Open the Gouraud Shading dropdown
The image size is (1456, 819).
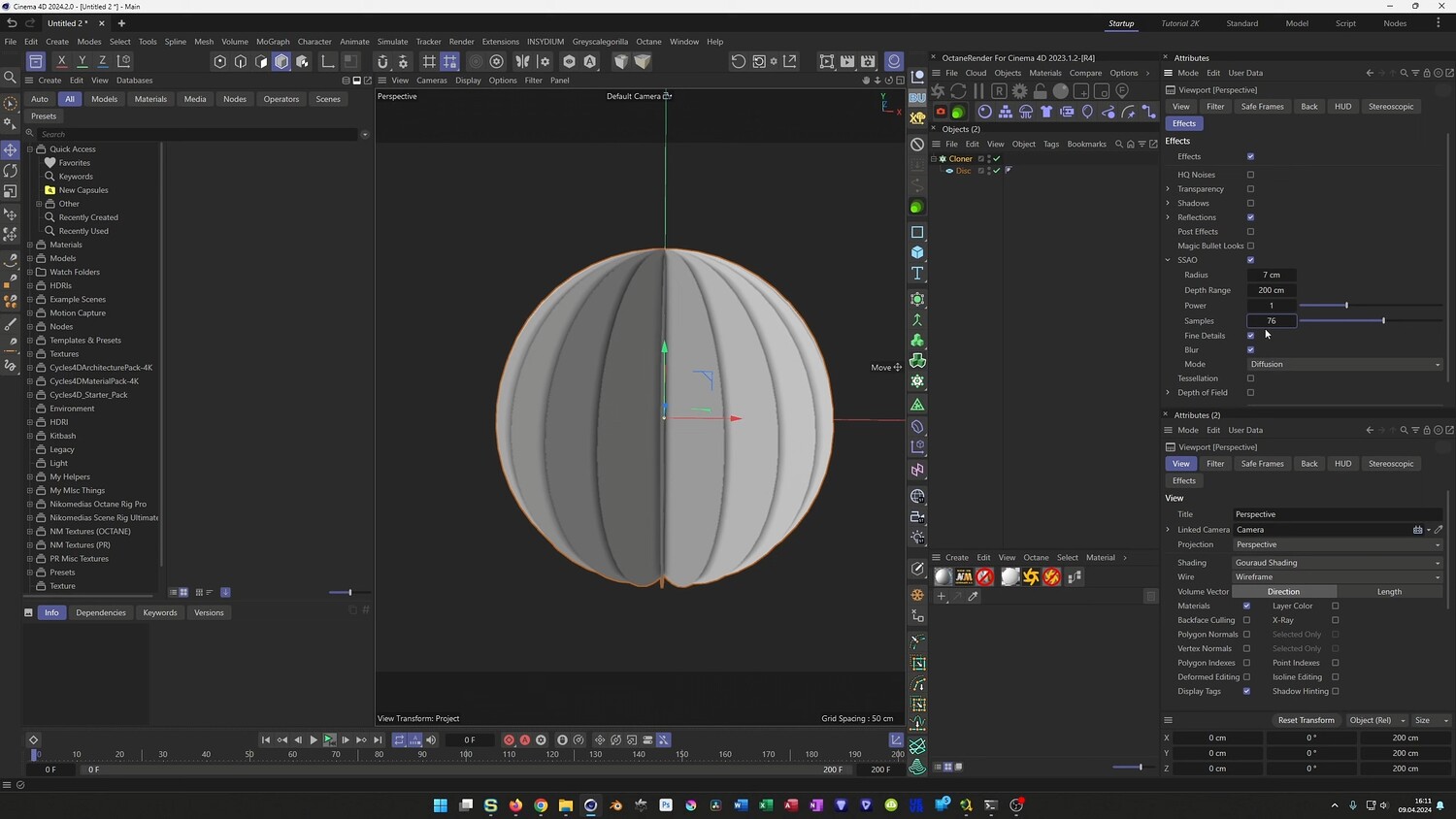(1338, 563)
